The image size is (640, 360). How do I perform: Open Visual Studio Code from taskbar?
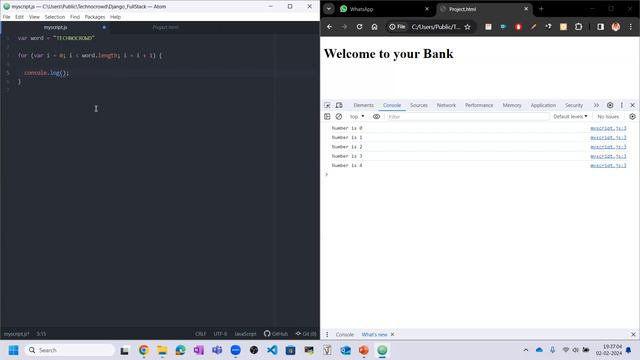(x=272, y=350)
